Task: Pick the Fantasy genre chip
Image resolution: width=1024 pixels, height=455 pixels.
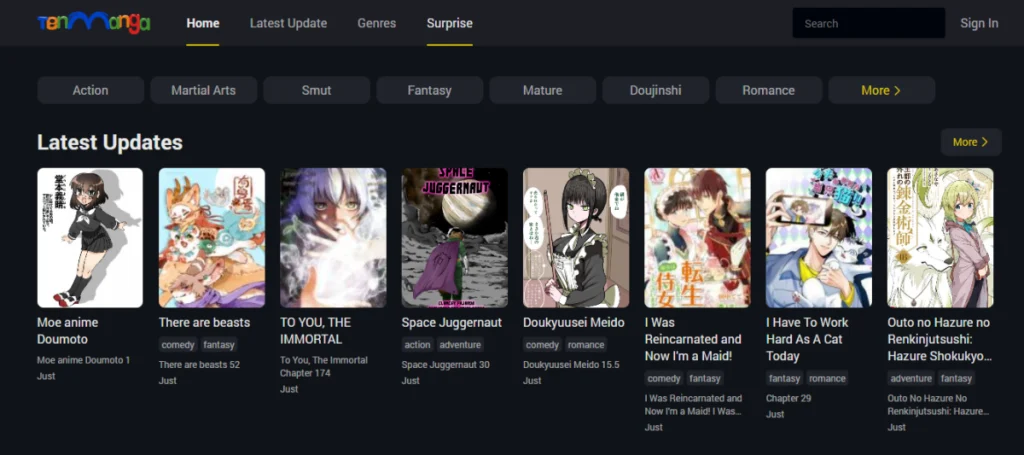Action: (x=430, y=90)
